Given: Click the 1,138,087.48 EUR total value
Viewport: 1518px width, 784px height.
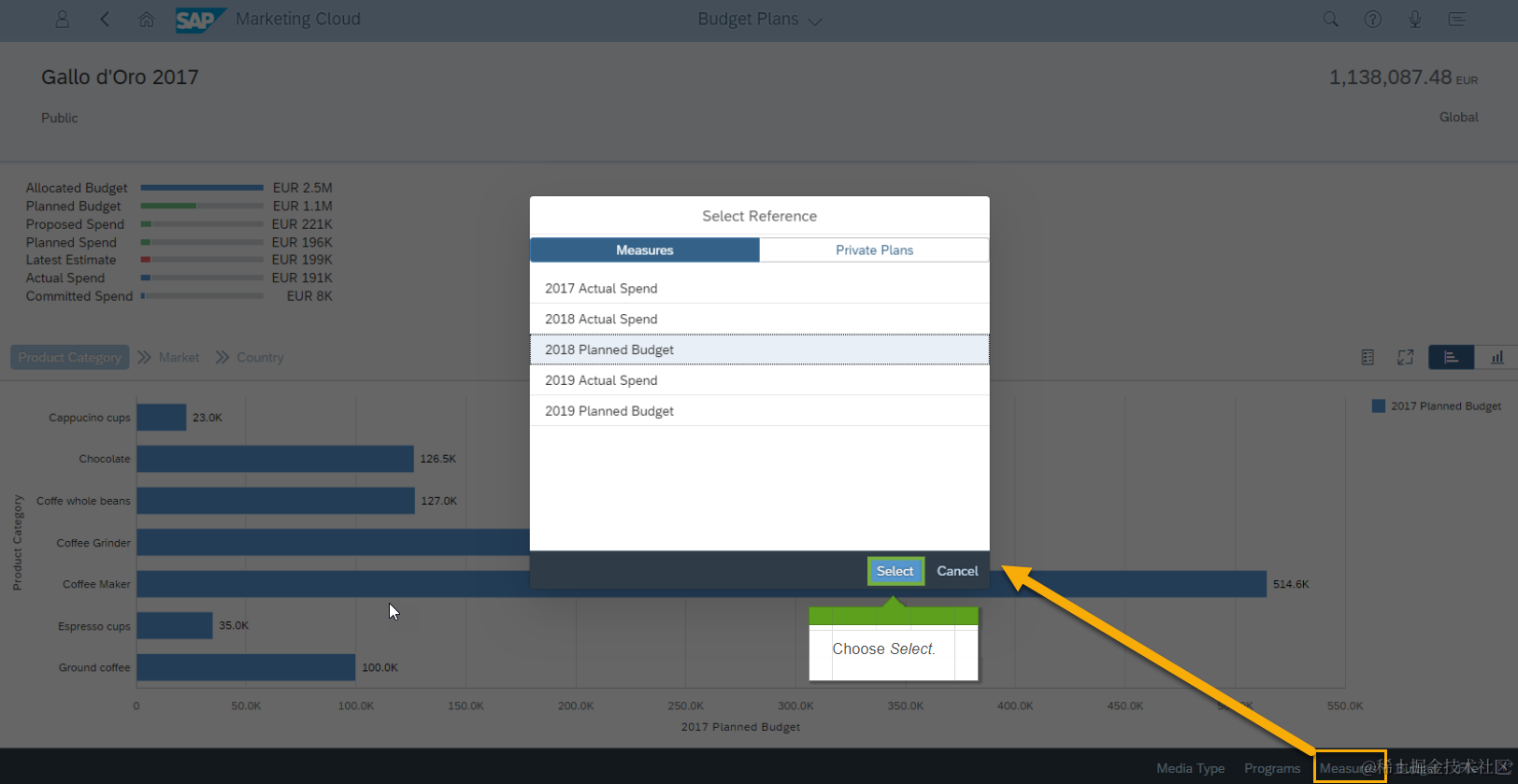Looking at the screenshot, I should click(1403, 78).
